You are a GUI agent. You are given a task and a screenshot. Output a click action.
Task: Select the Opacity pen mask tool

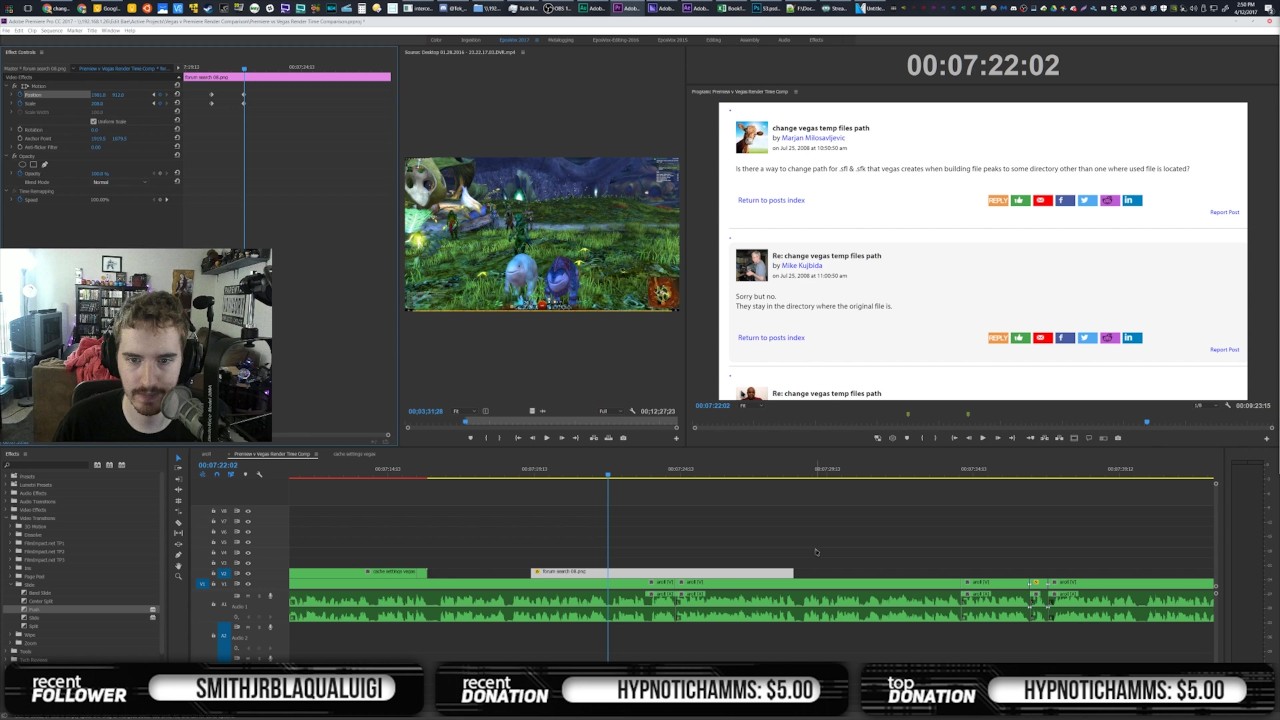44,165
